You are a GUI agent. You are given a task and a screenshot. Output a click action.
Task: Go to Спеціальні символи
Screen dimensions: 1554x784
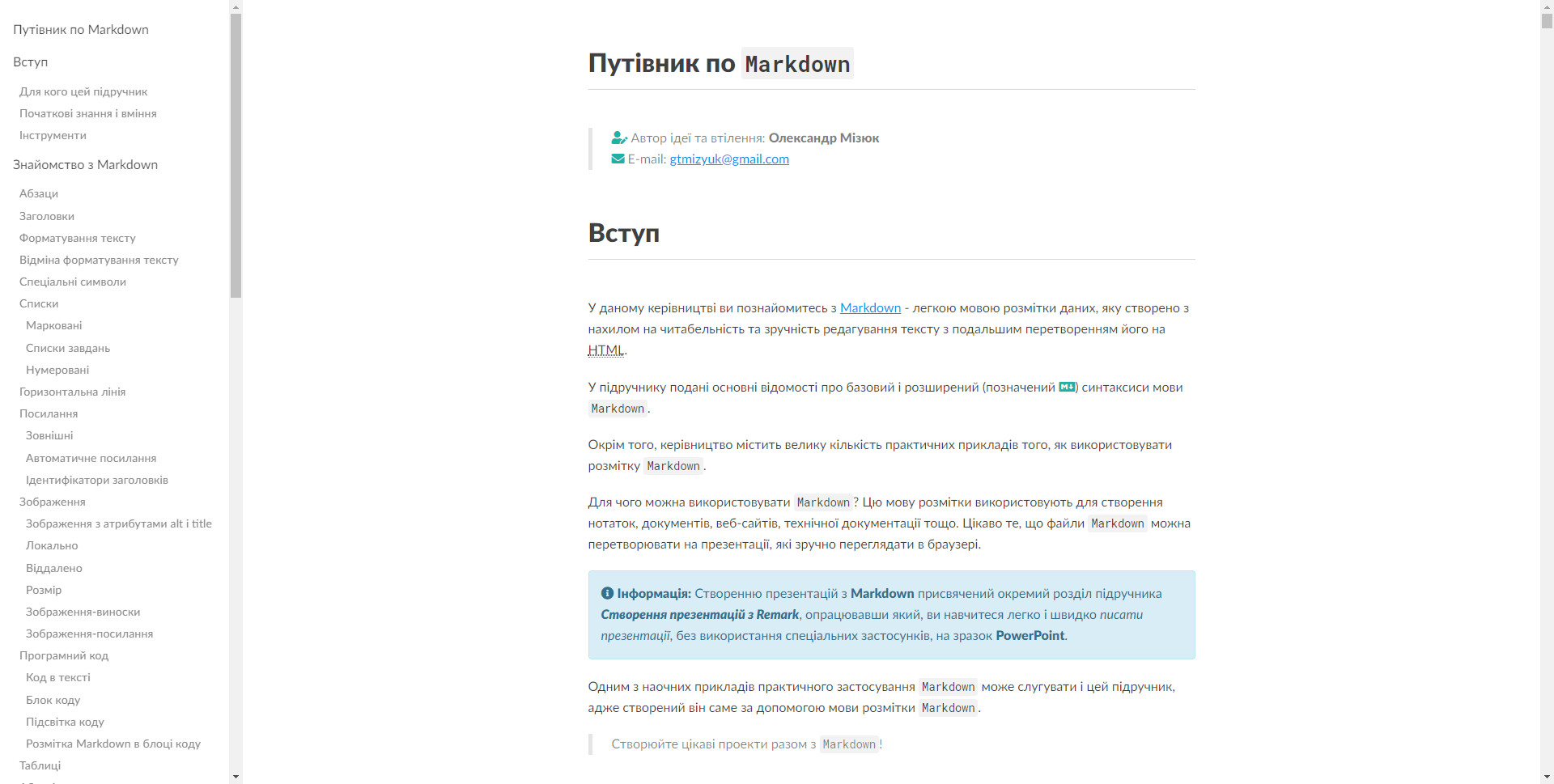pyautogui.click(x=73, y=282)
